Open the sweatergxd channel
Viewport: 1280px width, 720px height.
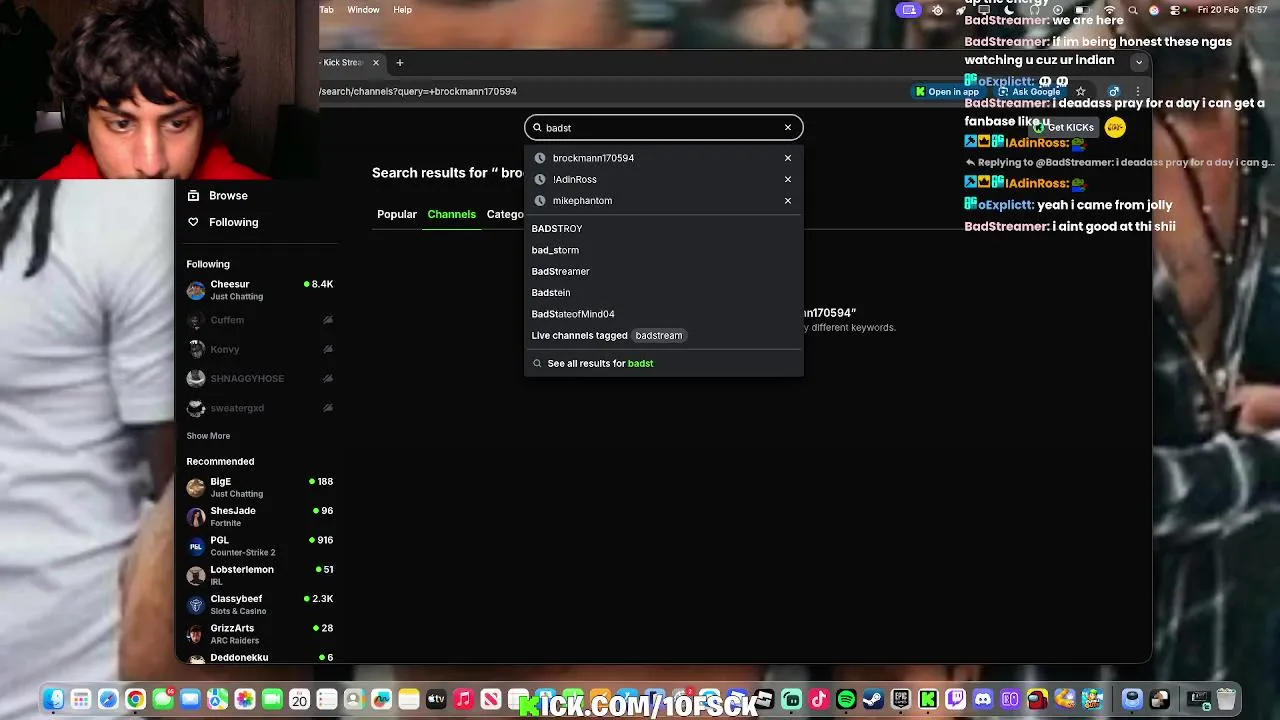point(260,408)
